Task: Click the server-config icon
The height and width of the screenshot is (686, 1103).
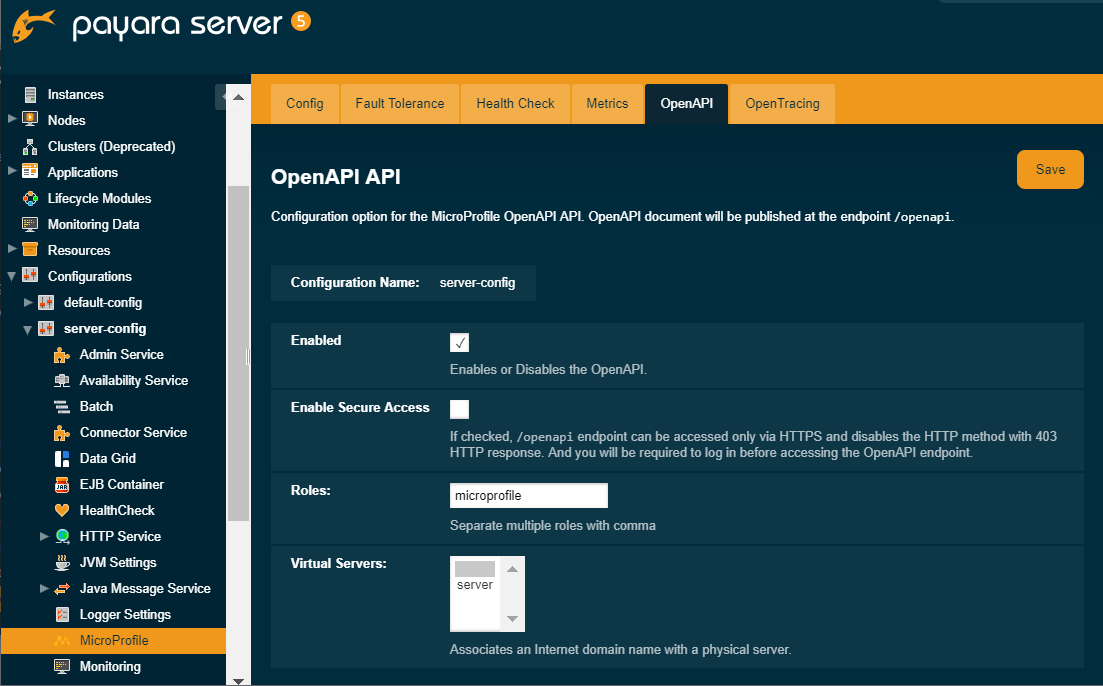Action: click(46, 329)
